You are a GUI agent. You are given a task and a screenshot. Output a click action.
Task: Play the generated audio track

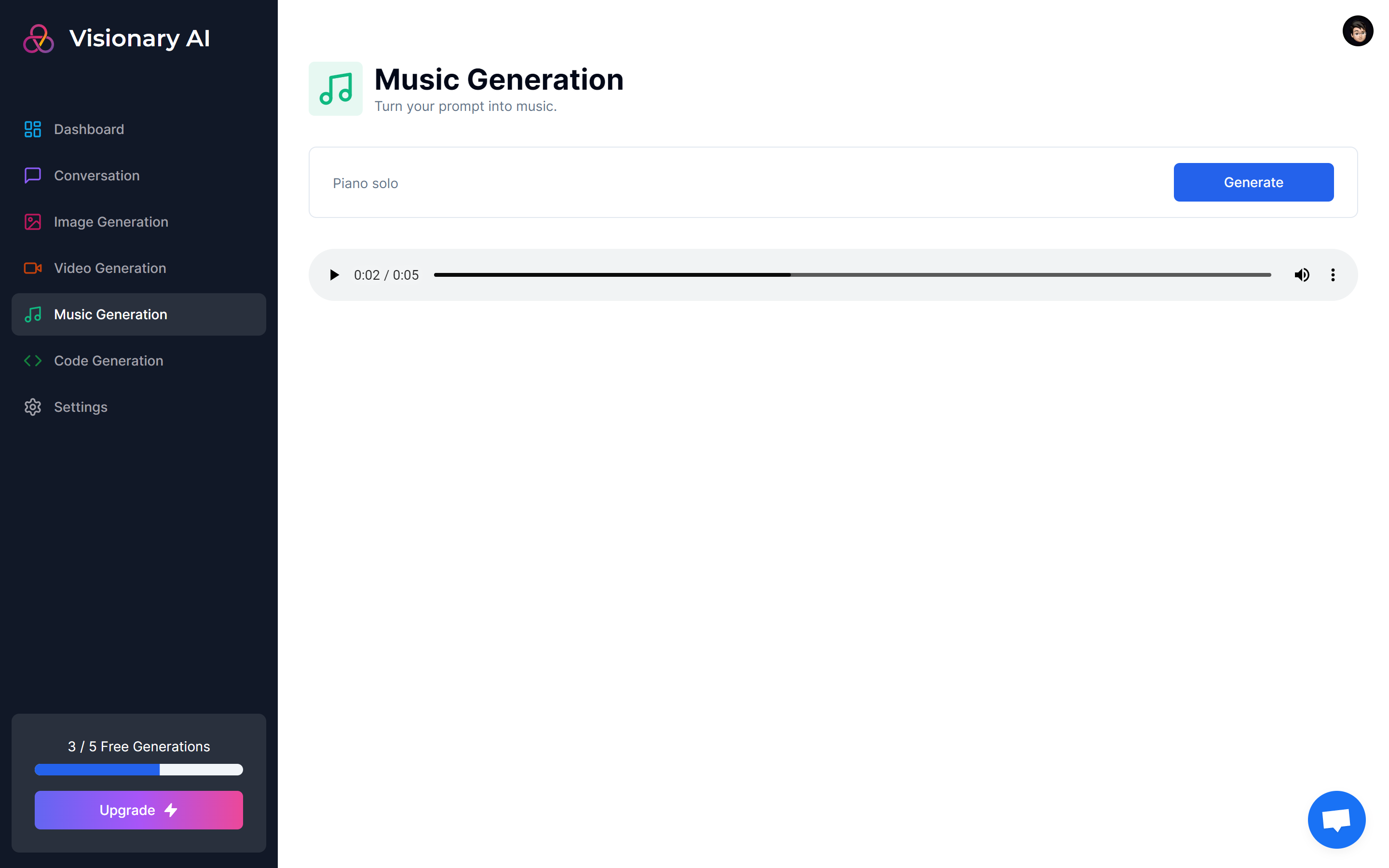pyautogui.click(x=334, y=275)
